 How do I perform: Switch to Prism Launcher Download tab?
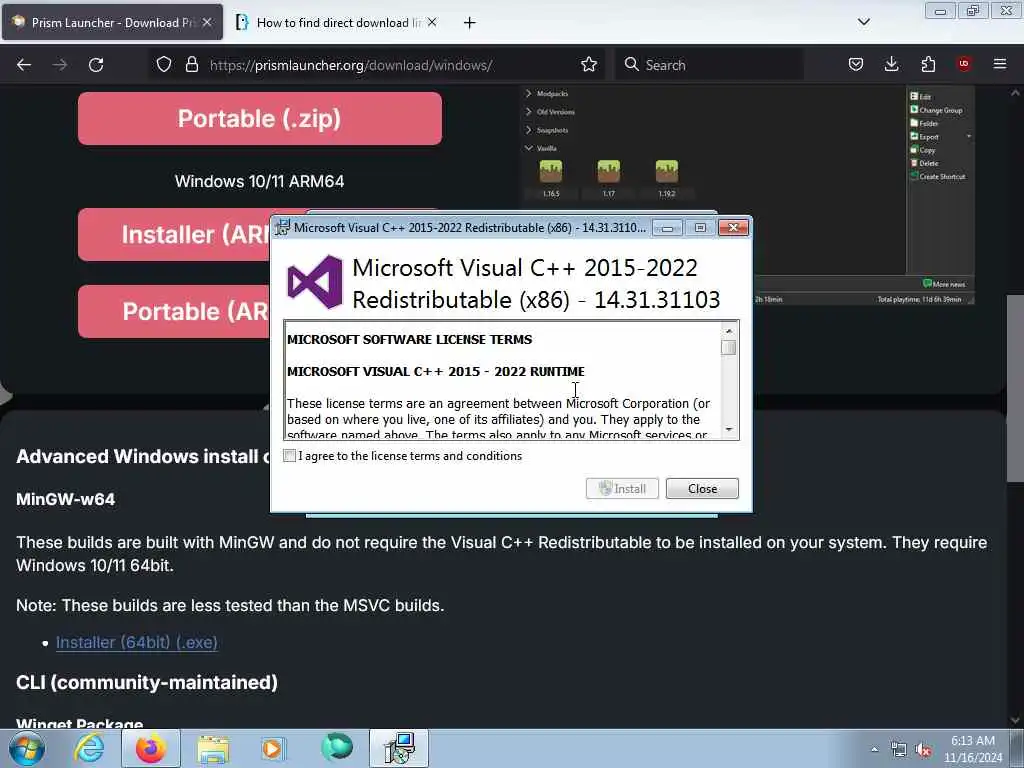(111, 23)
